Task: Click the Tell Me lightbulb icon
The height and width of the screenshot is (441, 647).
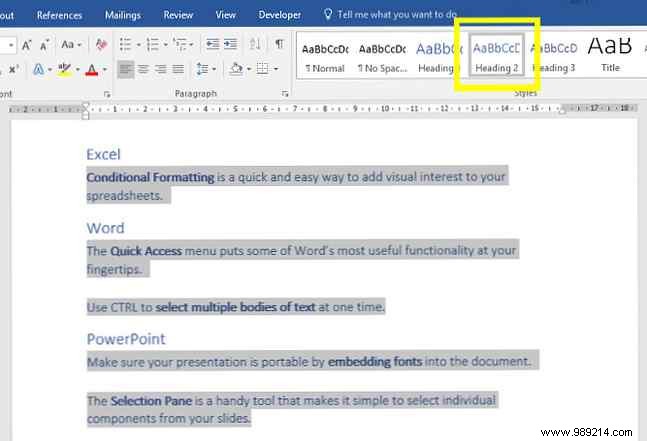Action: 328,14
